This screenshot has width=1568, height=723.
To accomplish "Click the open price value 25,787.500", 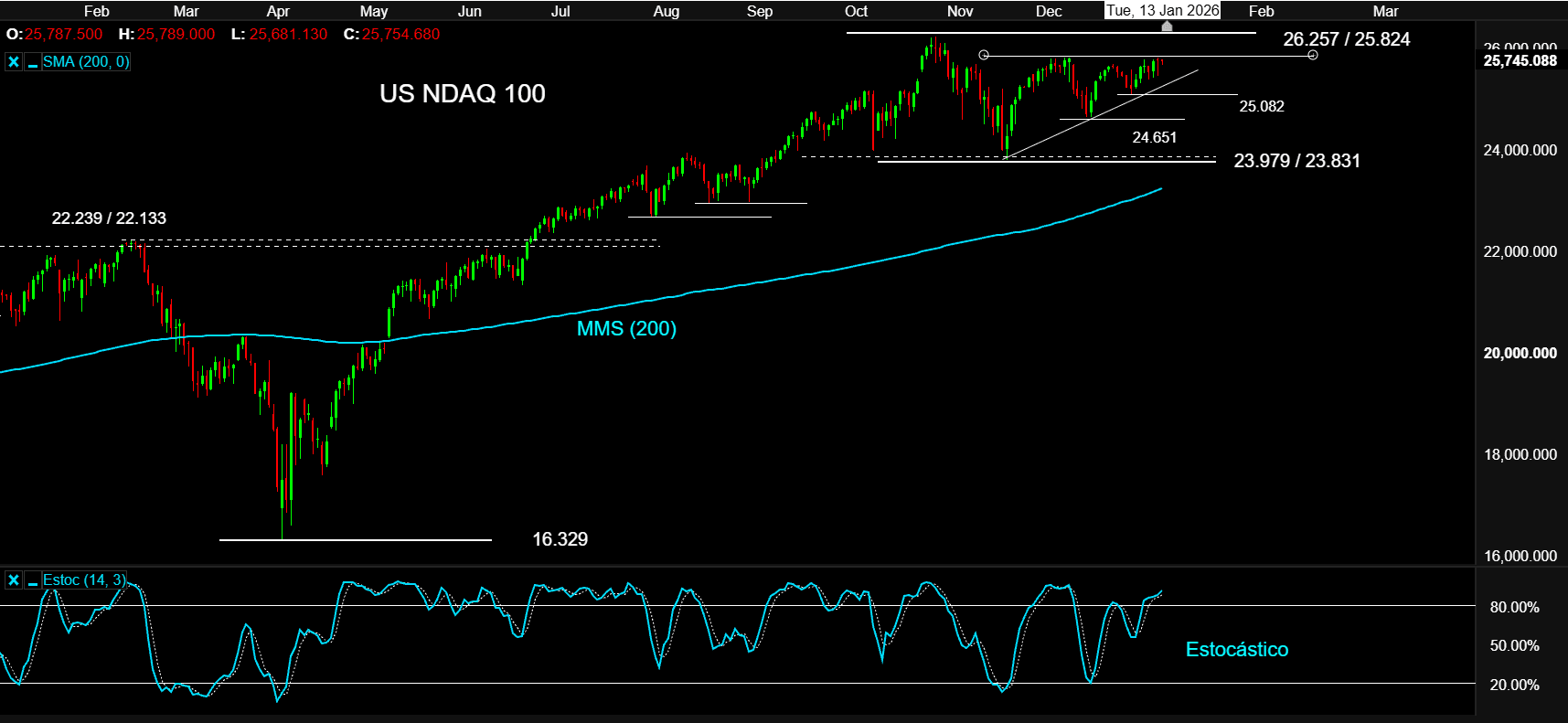I will pos(64,34).
